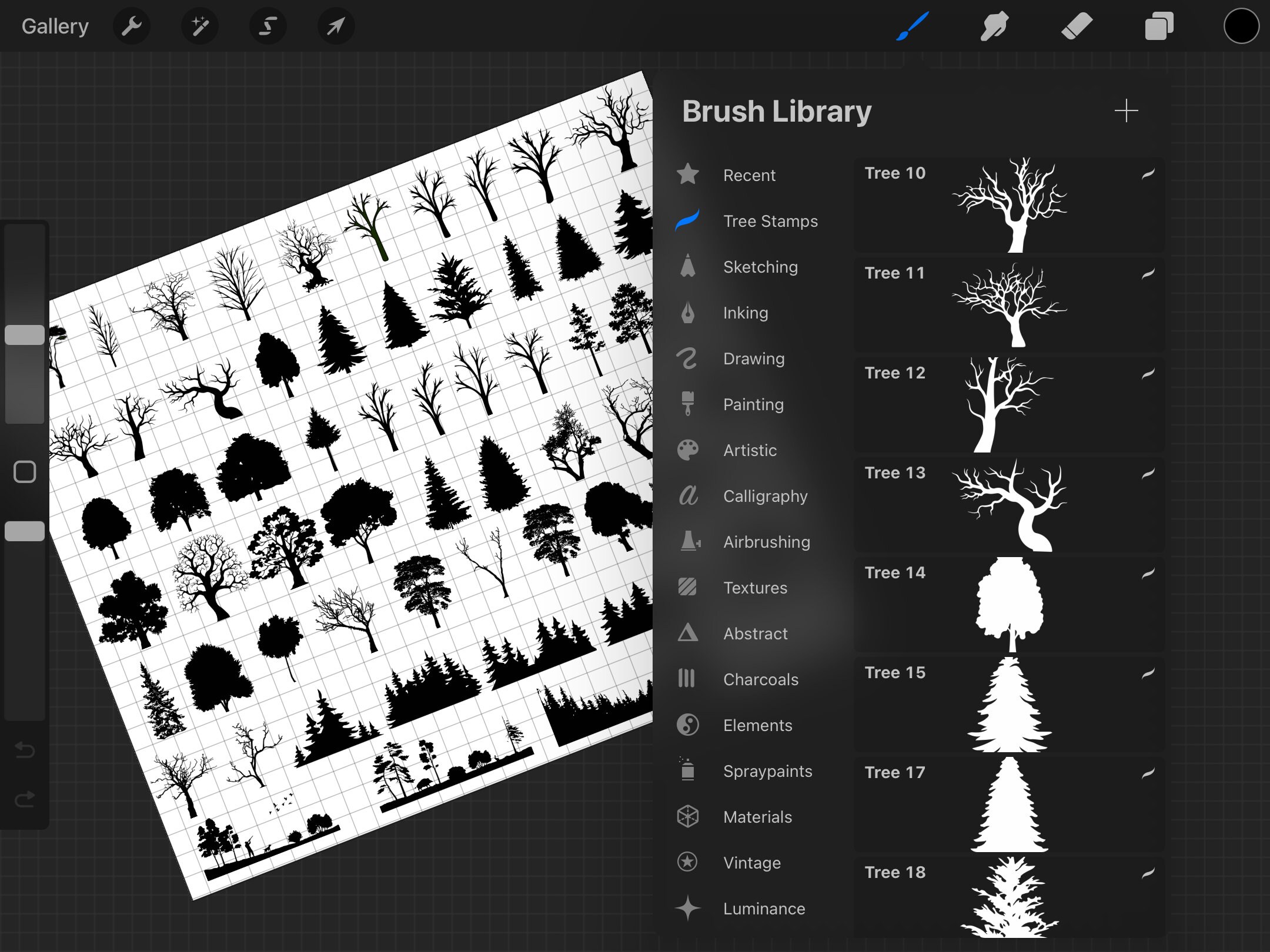Select the Eraser tool

(x=1077, y=26)
